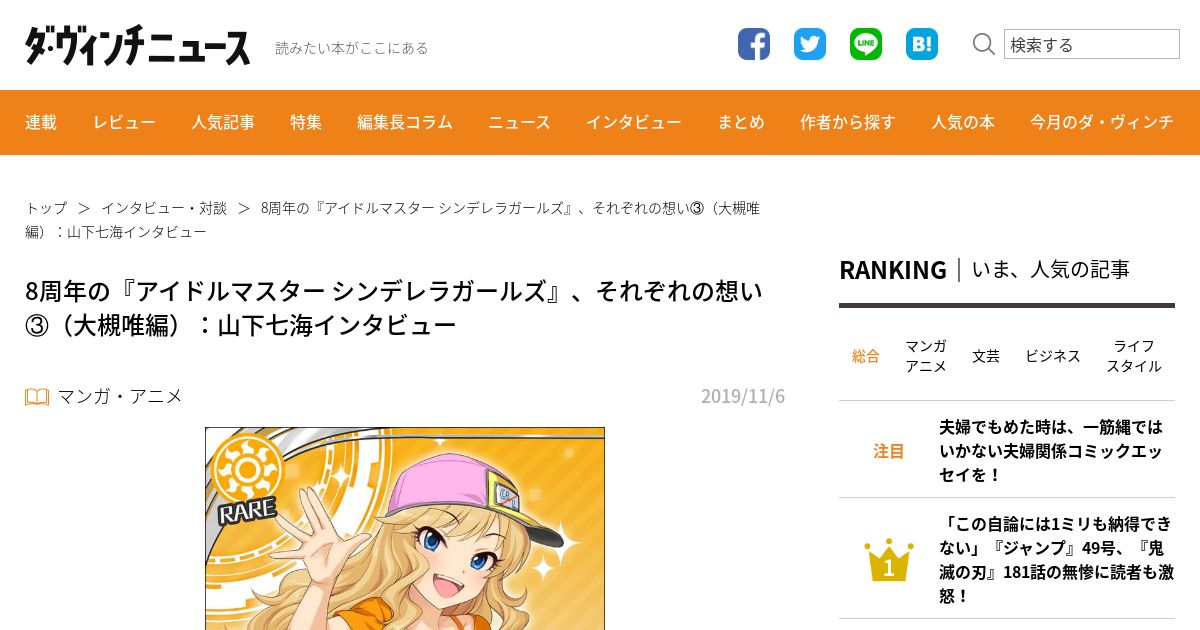Click the open book category icon

click(x=37, y=397)
